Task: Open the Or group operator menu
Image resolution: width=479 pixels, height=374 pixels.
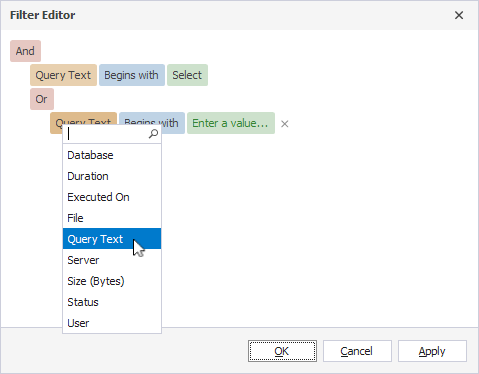Action: [x=42, y=99]
